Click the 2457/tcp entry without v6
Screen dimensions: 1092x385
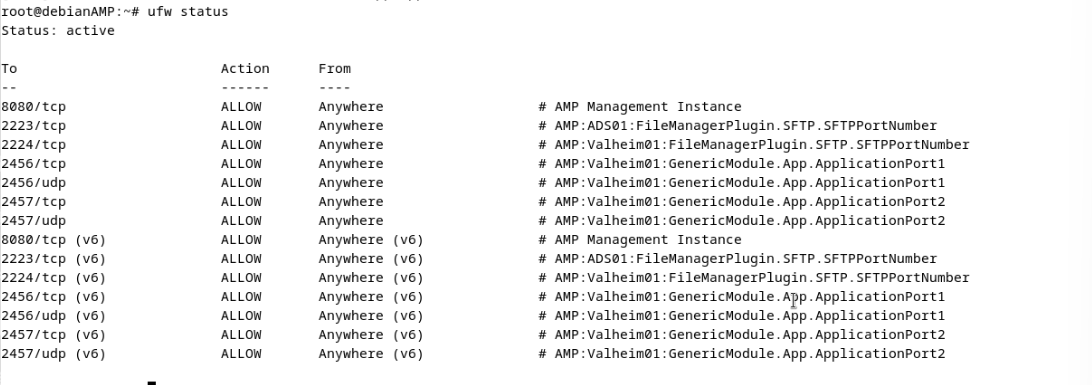point(33,202)
